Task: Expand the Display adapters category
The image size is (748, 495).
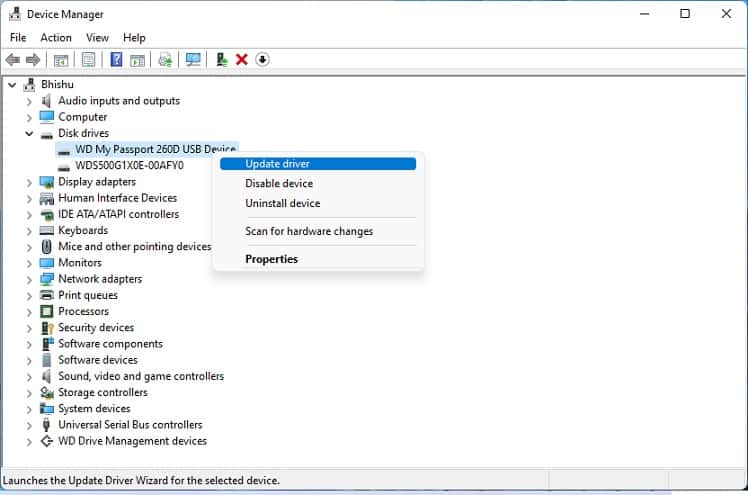Action: [29, 182]
